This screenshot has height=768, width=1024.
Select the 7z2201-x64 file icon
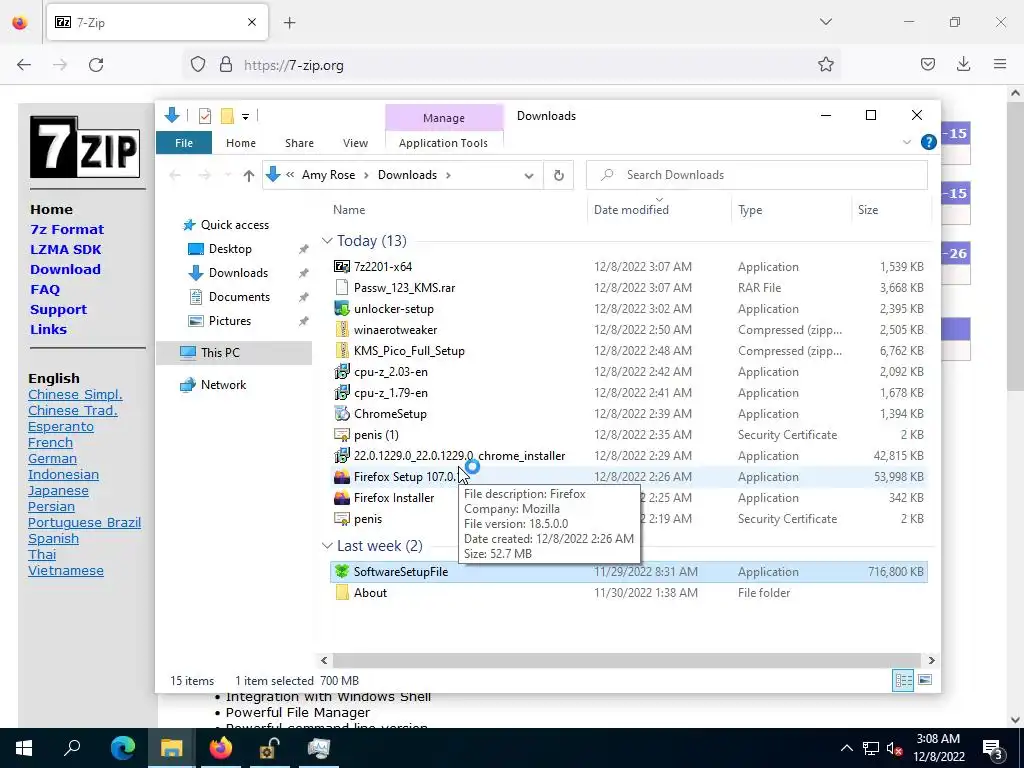[x=342, y=266]
